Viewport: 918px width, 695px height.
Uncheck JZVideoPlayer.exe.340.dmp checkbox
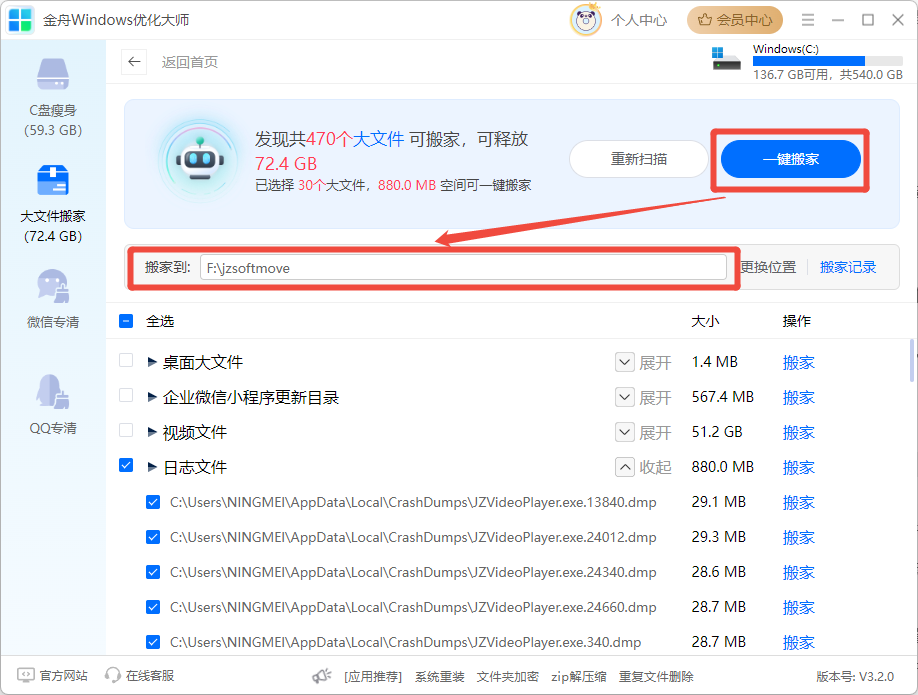[x=153, y=642]
